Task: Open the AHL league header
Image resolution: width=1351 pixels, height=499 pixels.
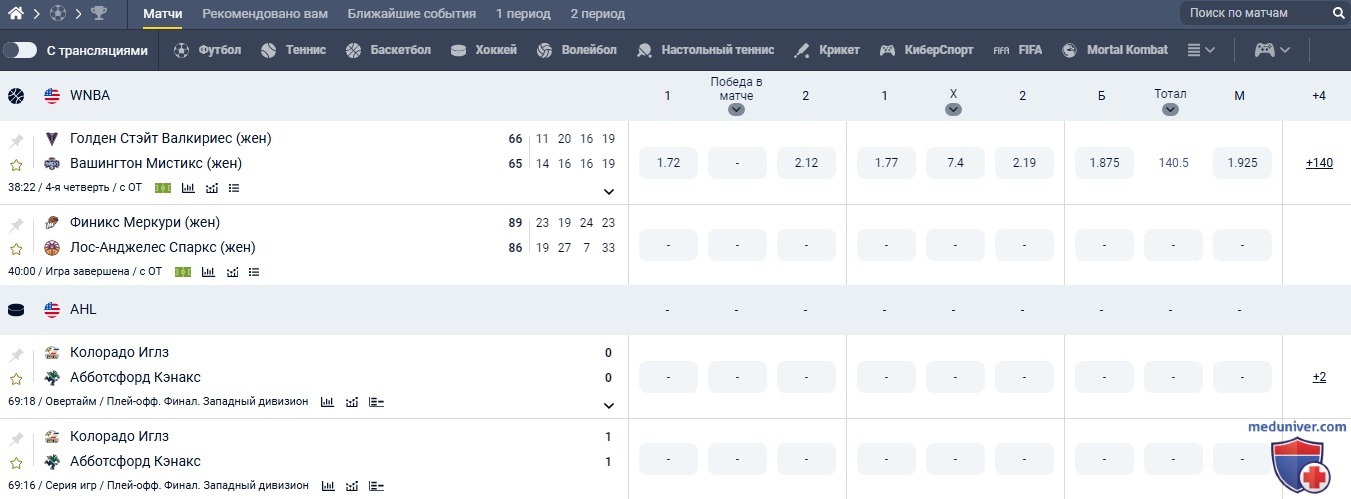Action: (83, 310)
